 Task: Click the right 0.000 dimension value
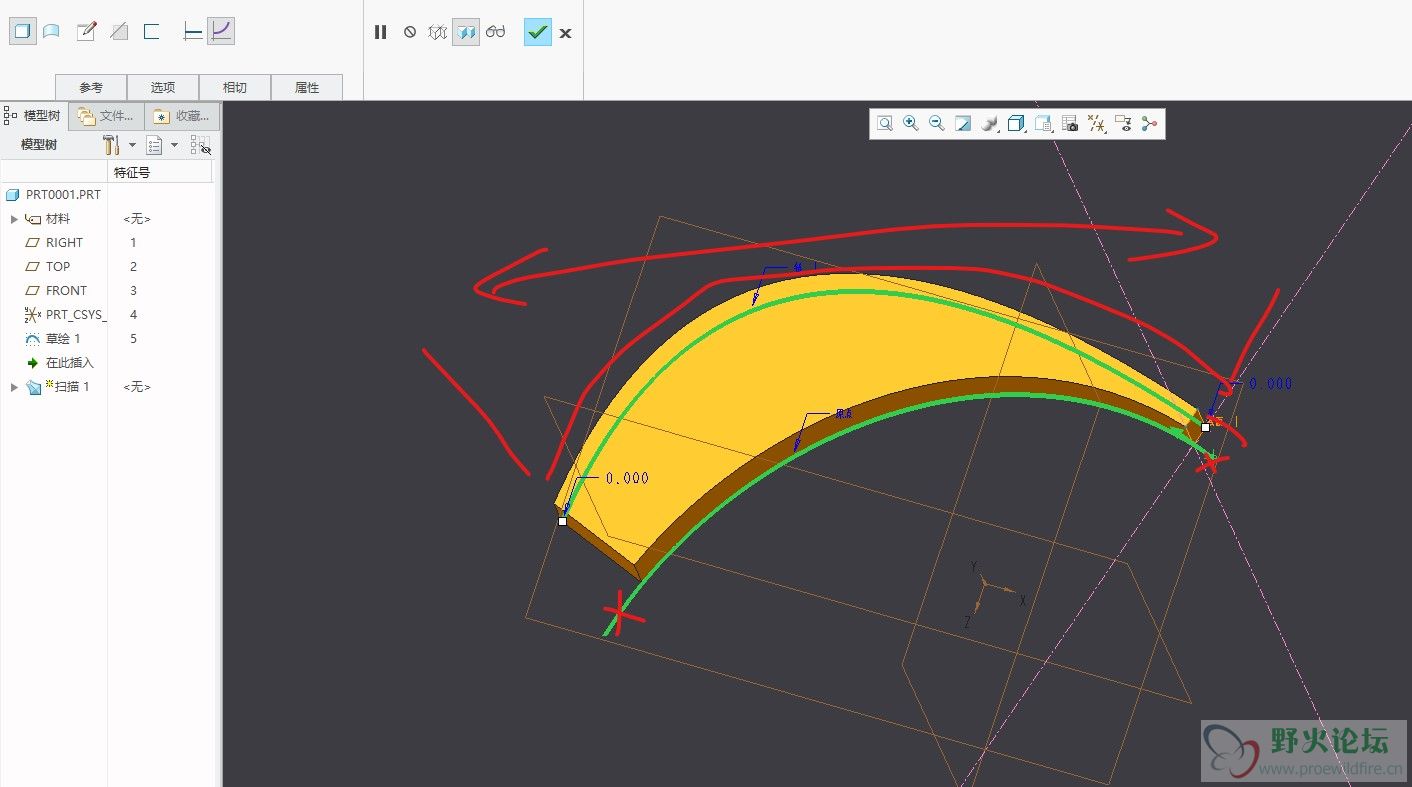1270,384
